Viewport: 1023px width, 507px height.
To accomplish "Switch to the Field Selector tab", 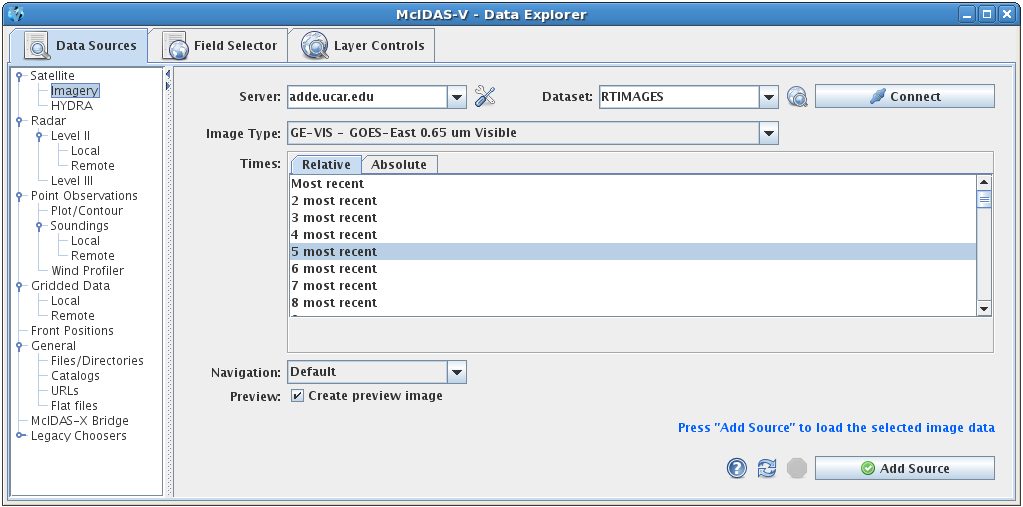I will point(220,46).
